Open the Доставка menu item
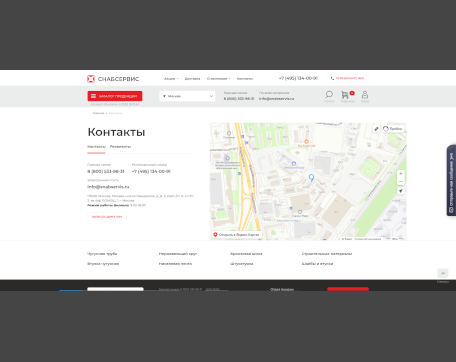The image size is (456, 362). click(x=192, y=79)
